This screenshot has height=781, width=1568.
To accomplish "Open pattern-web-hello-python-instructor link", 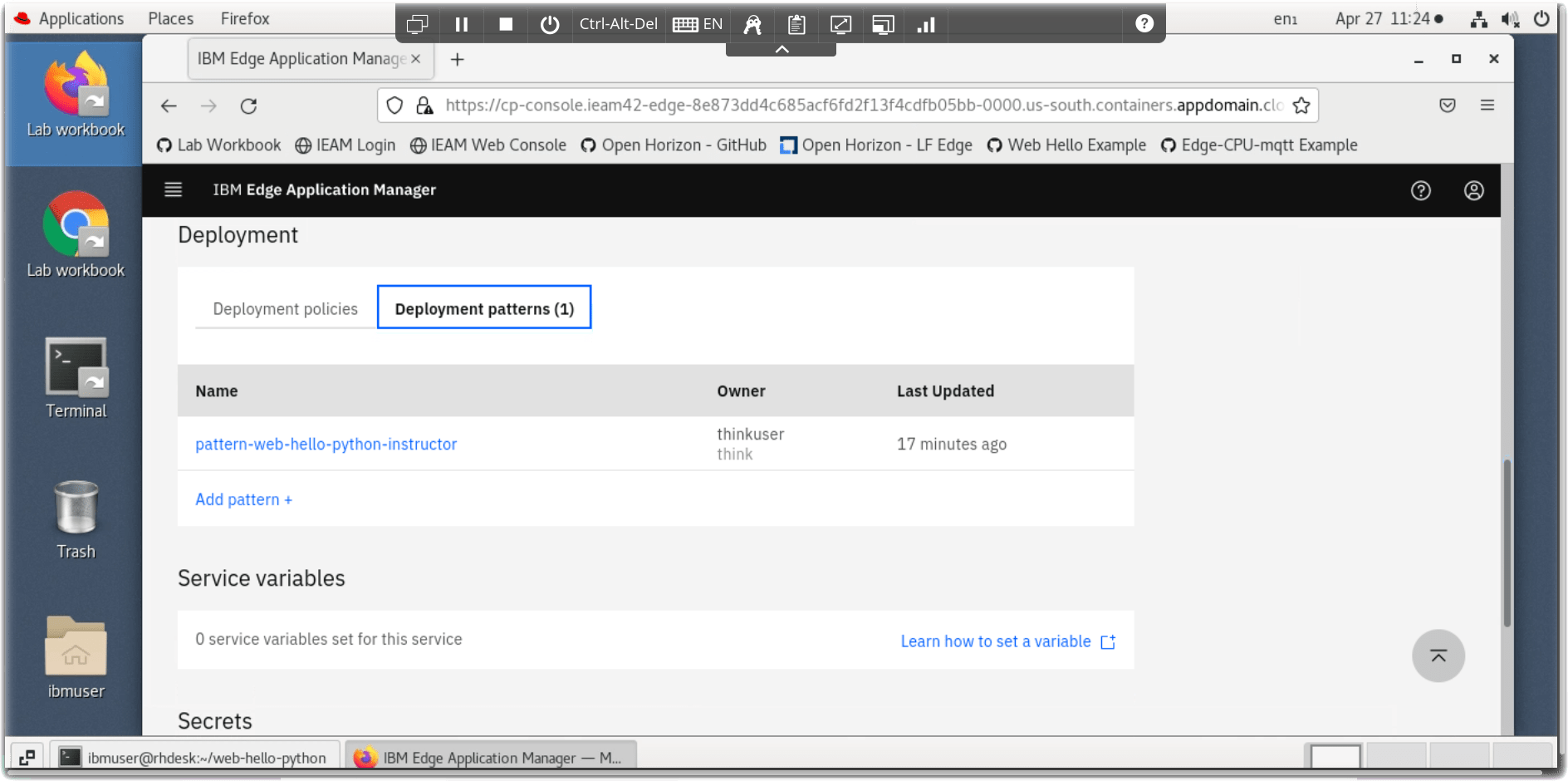I will point(326,445).
